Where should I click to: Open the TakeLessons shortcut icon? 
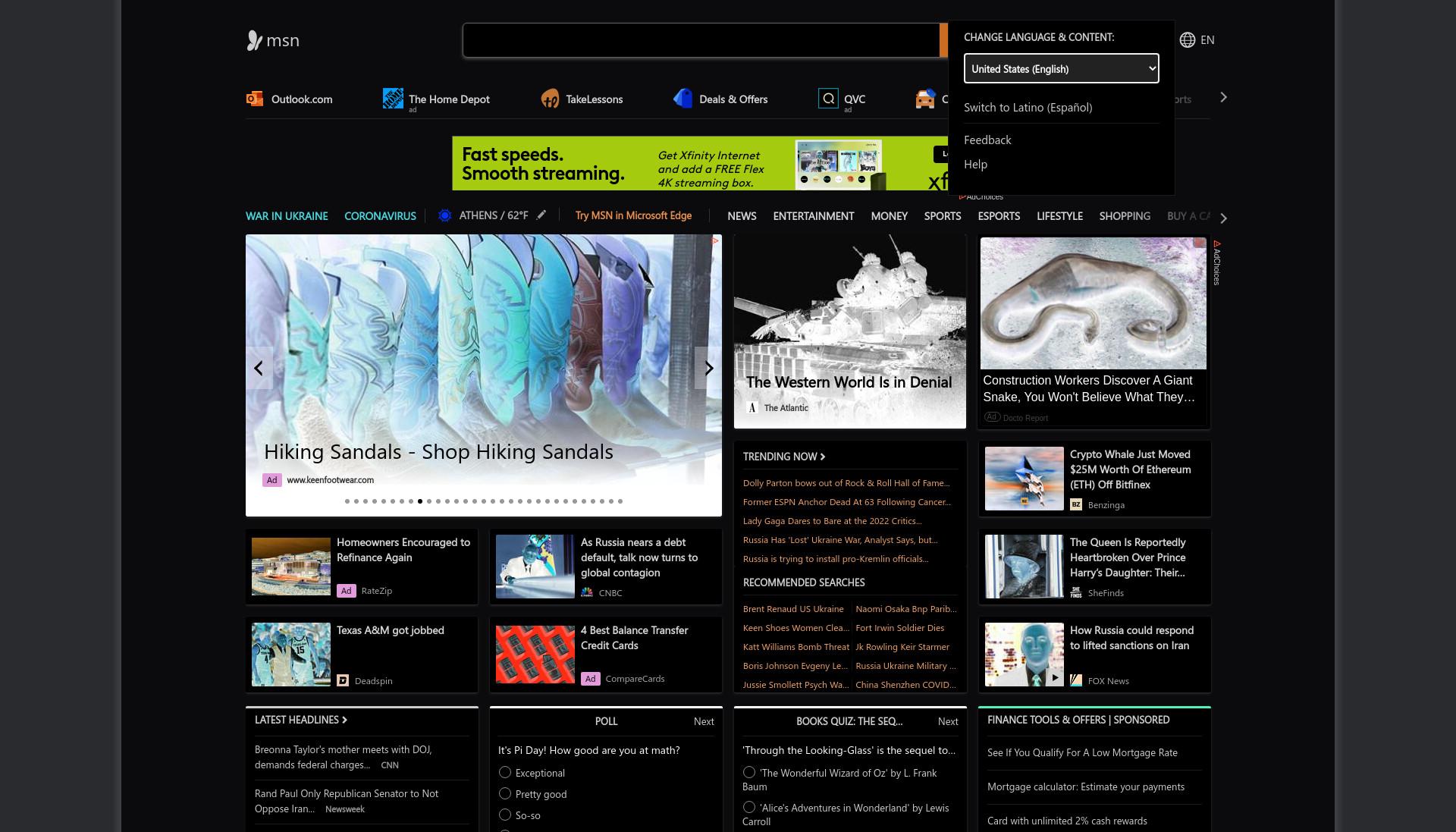tap(550, 99)
